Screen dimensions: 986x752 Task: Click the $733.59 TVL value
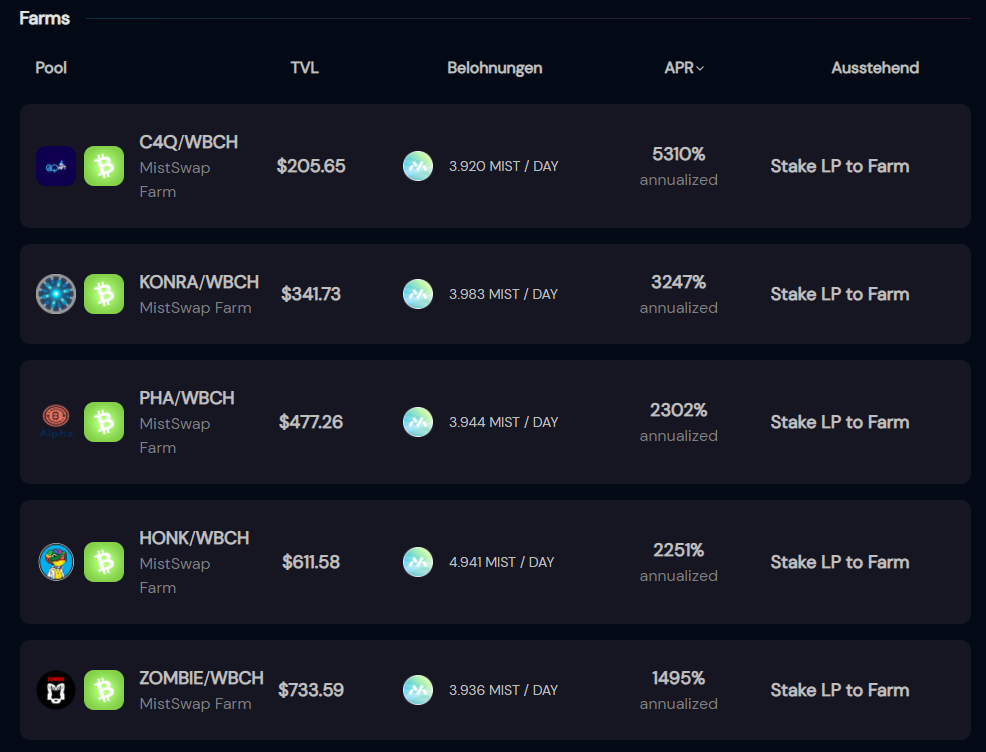pos(311,690)
